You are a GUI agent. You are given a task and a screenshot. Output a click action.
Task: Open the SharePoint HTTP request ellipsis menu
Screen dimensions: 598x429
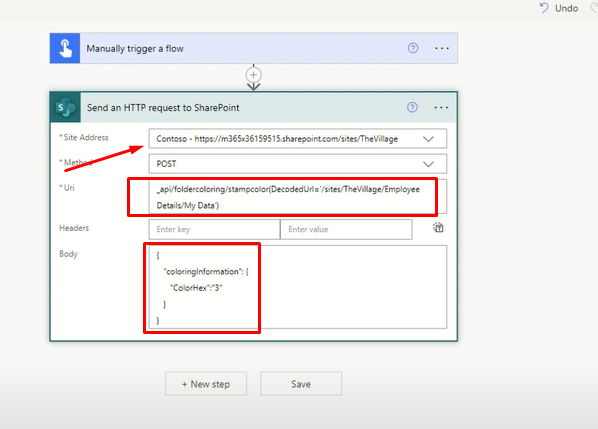(x=441, y=108)
